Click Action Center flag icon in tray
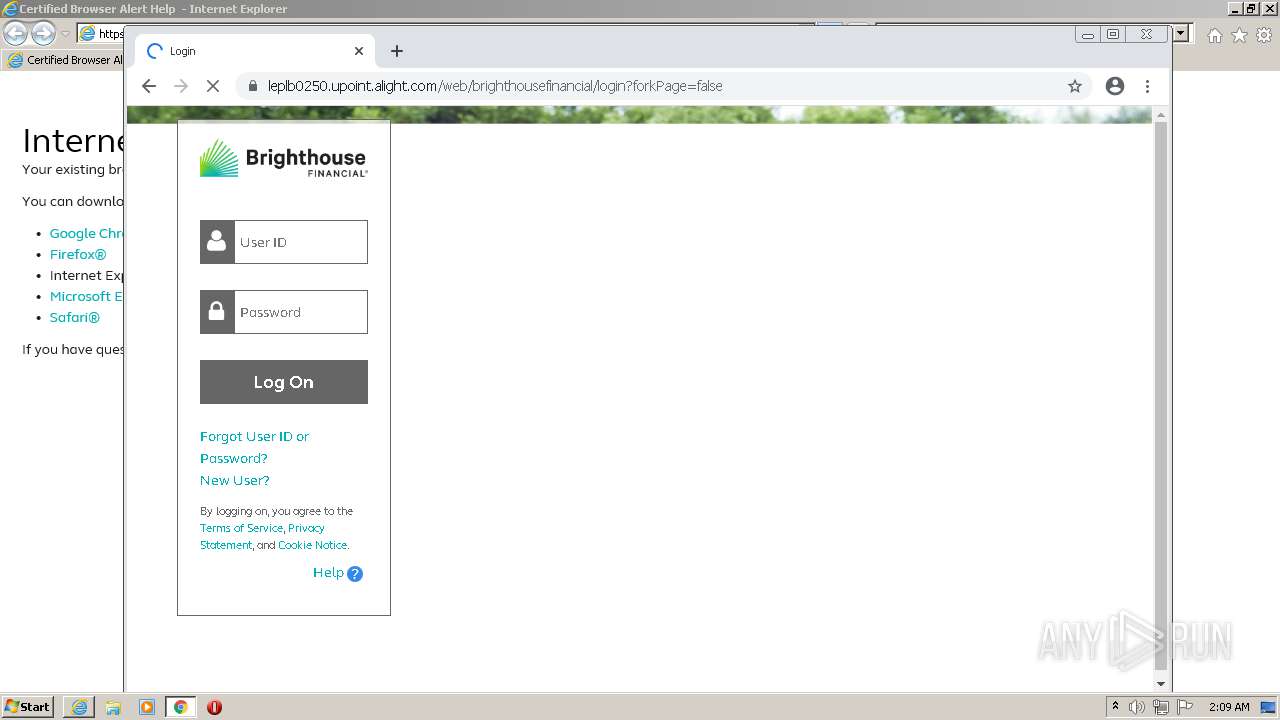 click(x=1185, y=707)
